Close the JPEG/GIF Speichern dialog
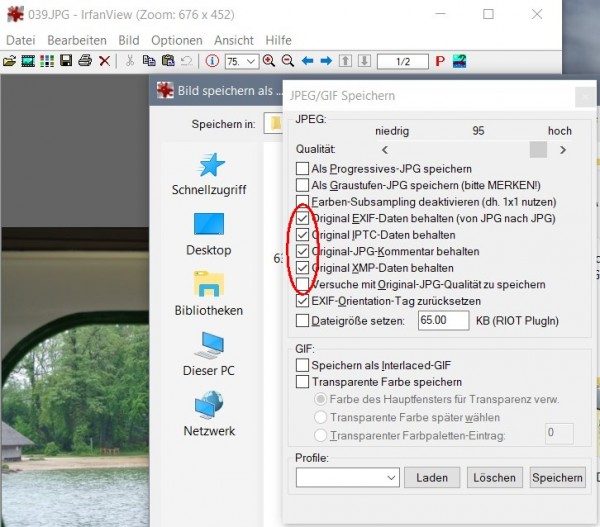Screen dimensions: 600x527 point(585,97)
